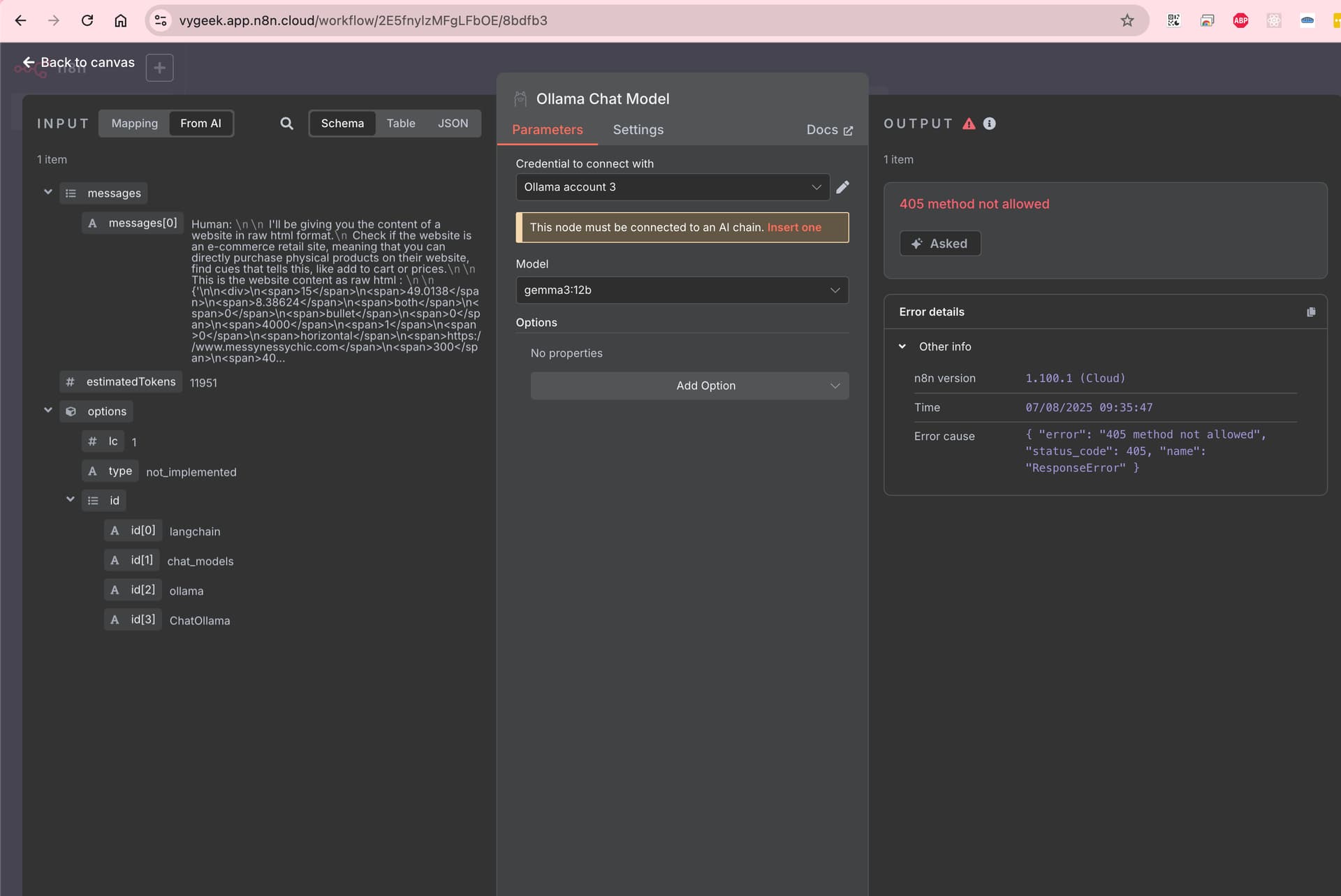
Task: Click the Asked button
Action: pyautogui.click(x=939, y=244)
